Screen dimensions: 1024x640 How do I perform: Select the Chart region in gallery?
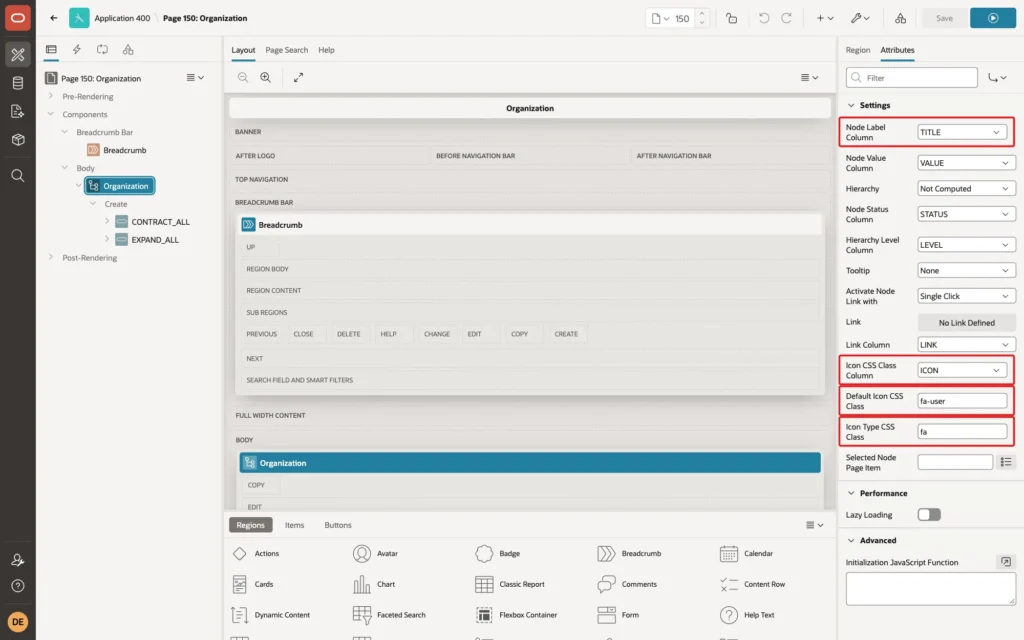pyautogui.click(x=374, y=584)
